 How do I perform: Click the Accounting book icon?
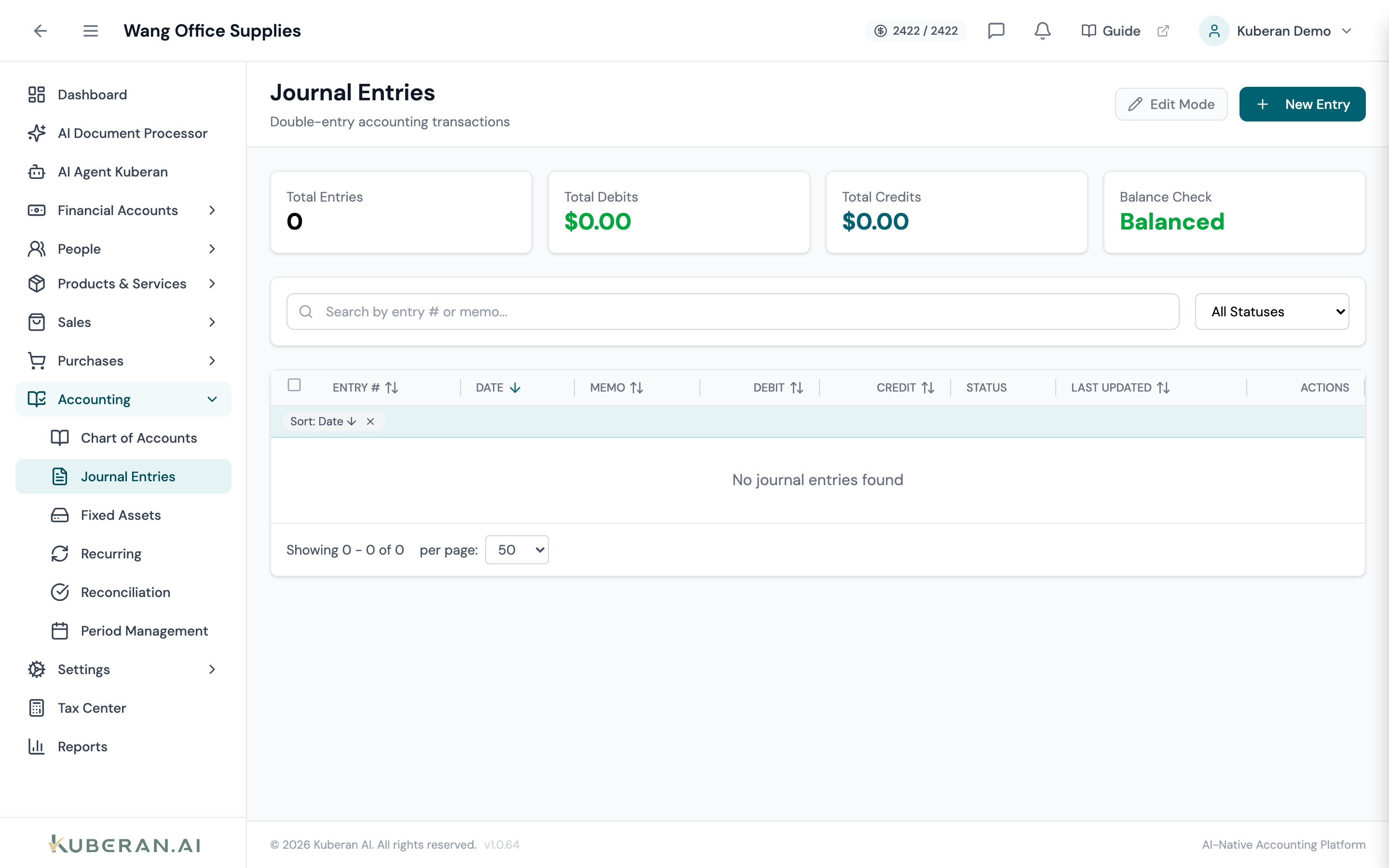(x=37, y=399)
